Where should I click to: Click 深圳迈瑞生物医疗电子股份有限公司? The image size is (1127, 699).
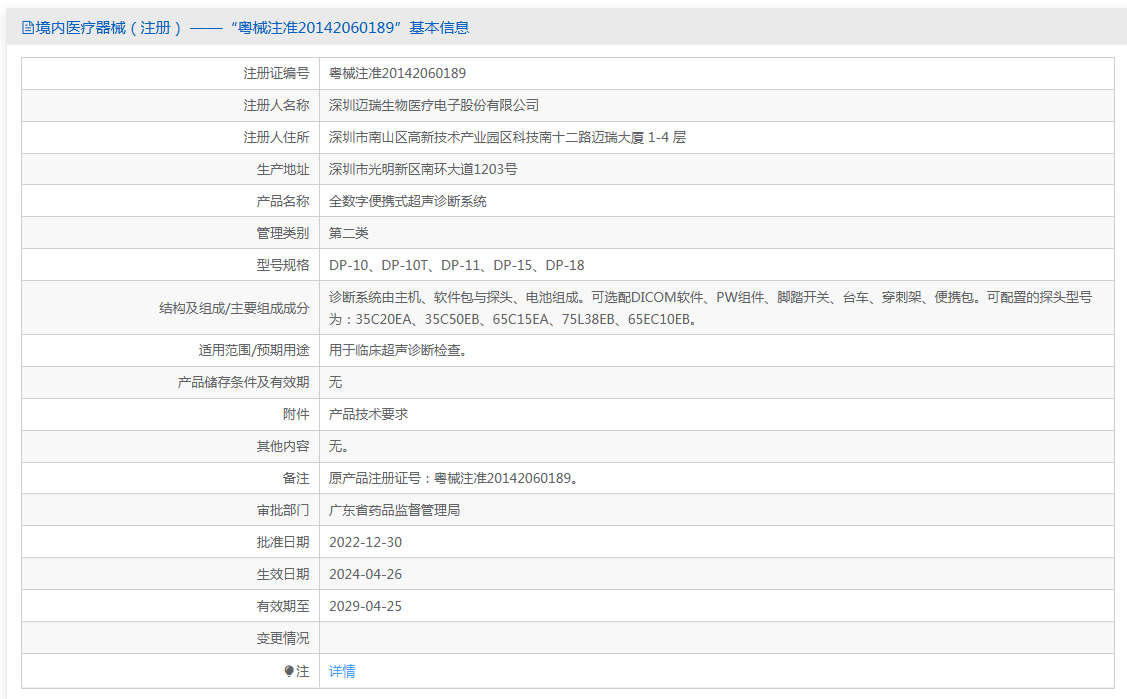(434, 106)
